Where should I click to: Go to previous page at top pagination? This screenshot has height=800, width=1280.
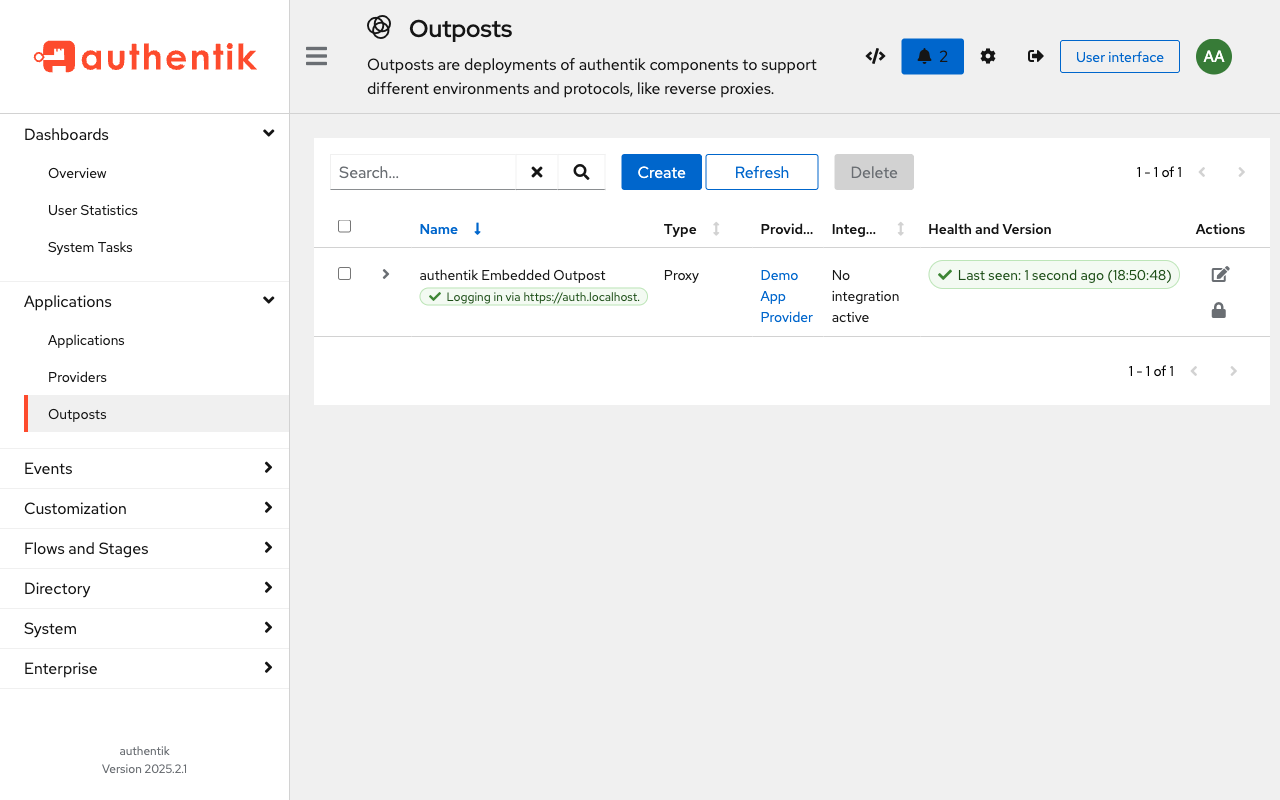(x=1202, y=172)
